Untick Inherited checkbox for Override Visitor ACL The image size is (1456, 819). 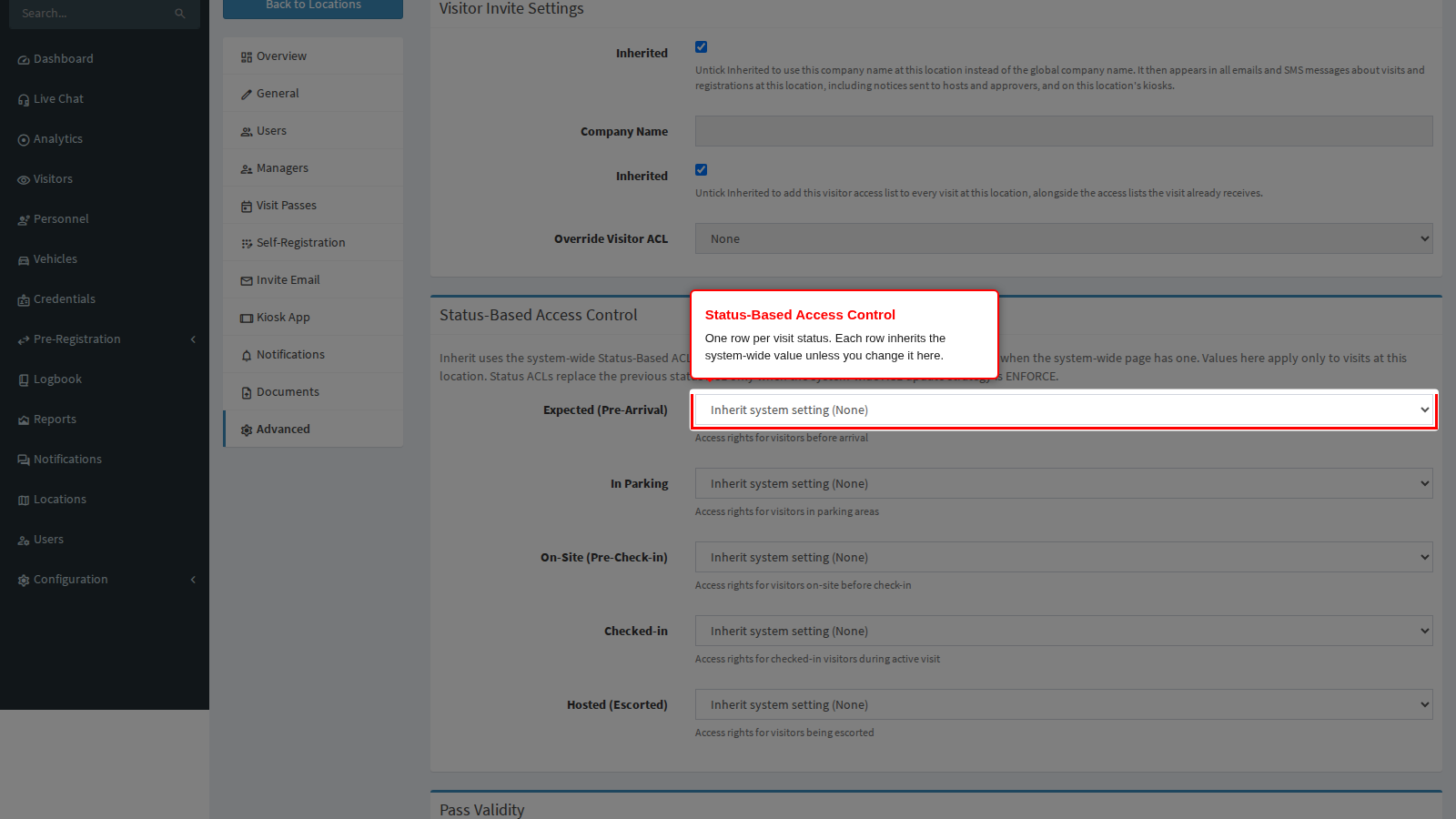[701, 170]
